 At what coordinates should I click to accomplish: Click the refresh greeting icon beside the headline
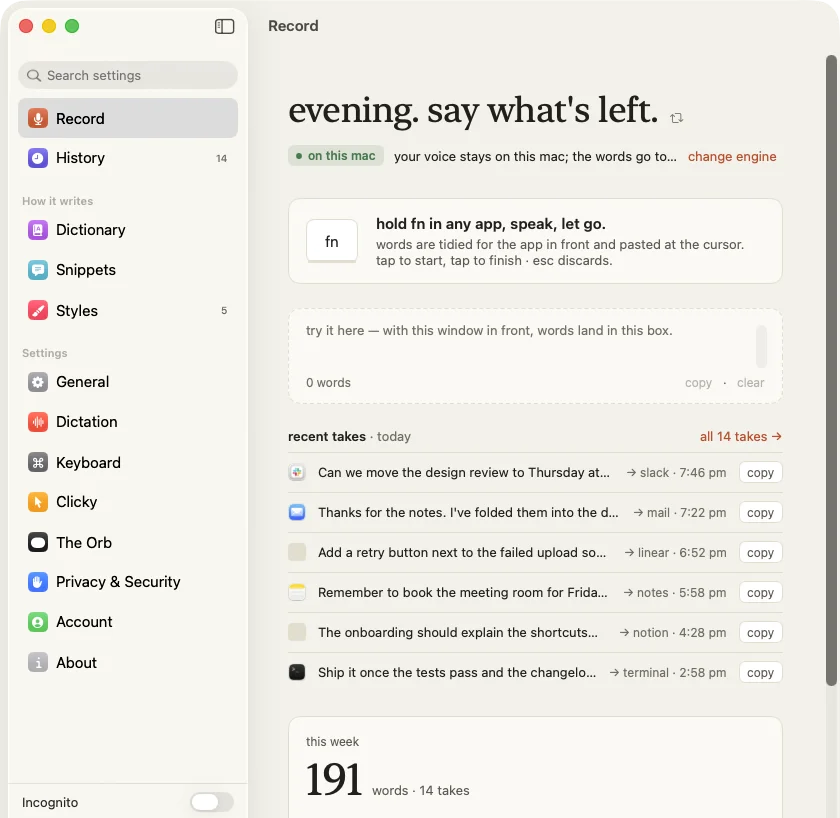[x=677, y=118]
